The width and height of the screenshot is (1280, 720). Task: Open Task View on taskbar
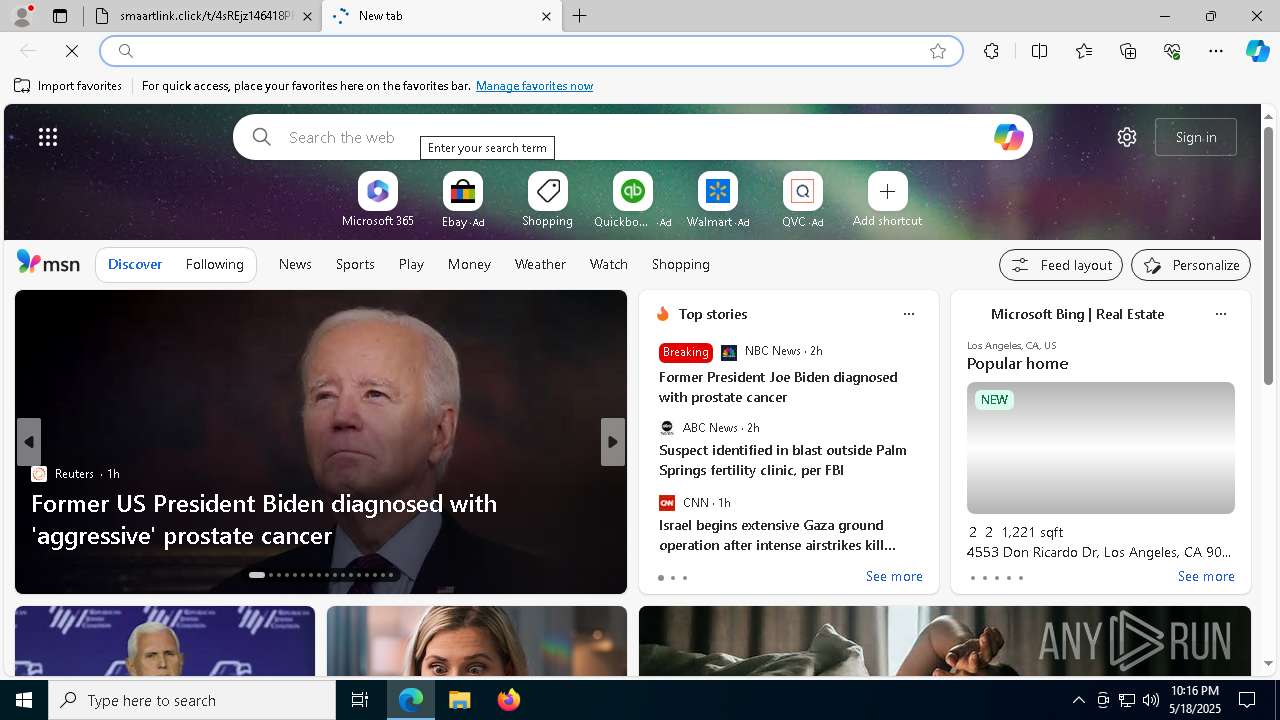point(360,700)
